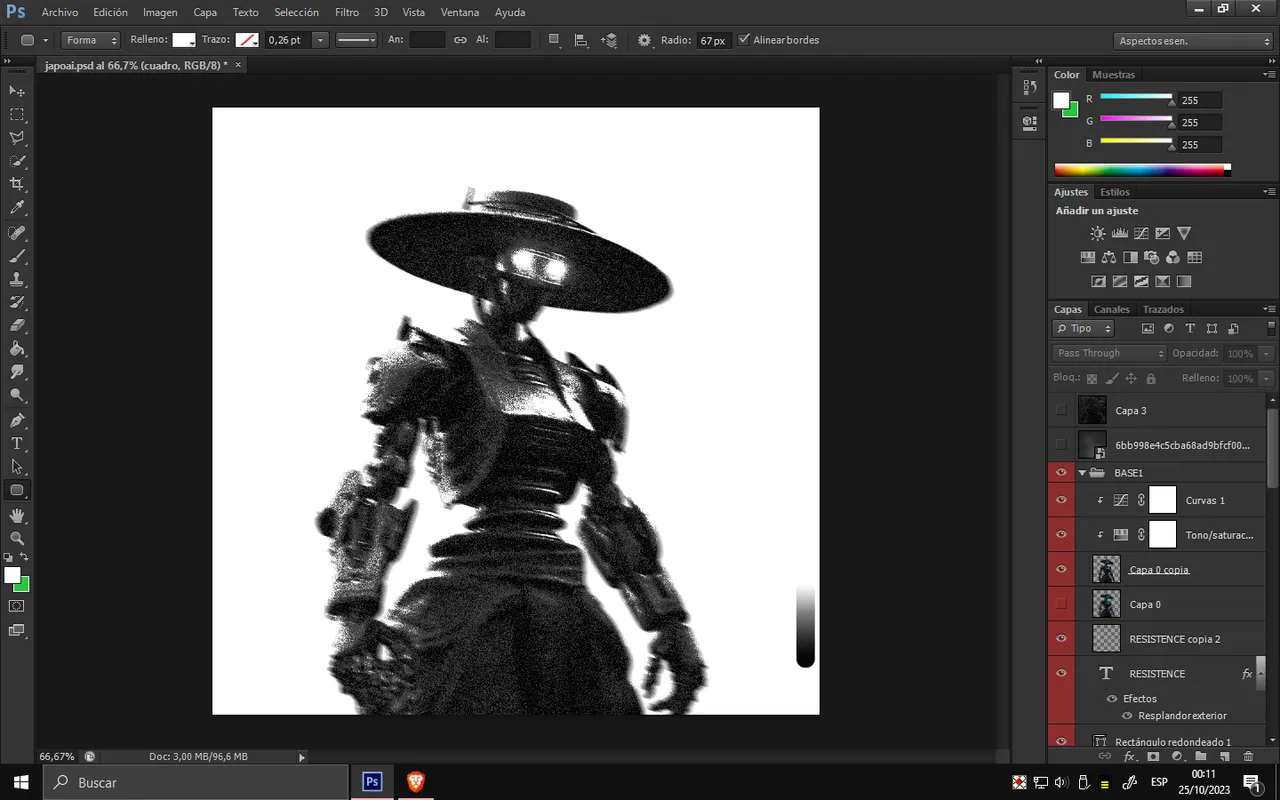
Task: Click the Windows Buscar search box
Action: point(190,782)
